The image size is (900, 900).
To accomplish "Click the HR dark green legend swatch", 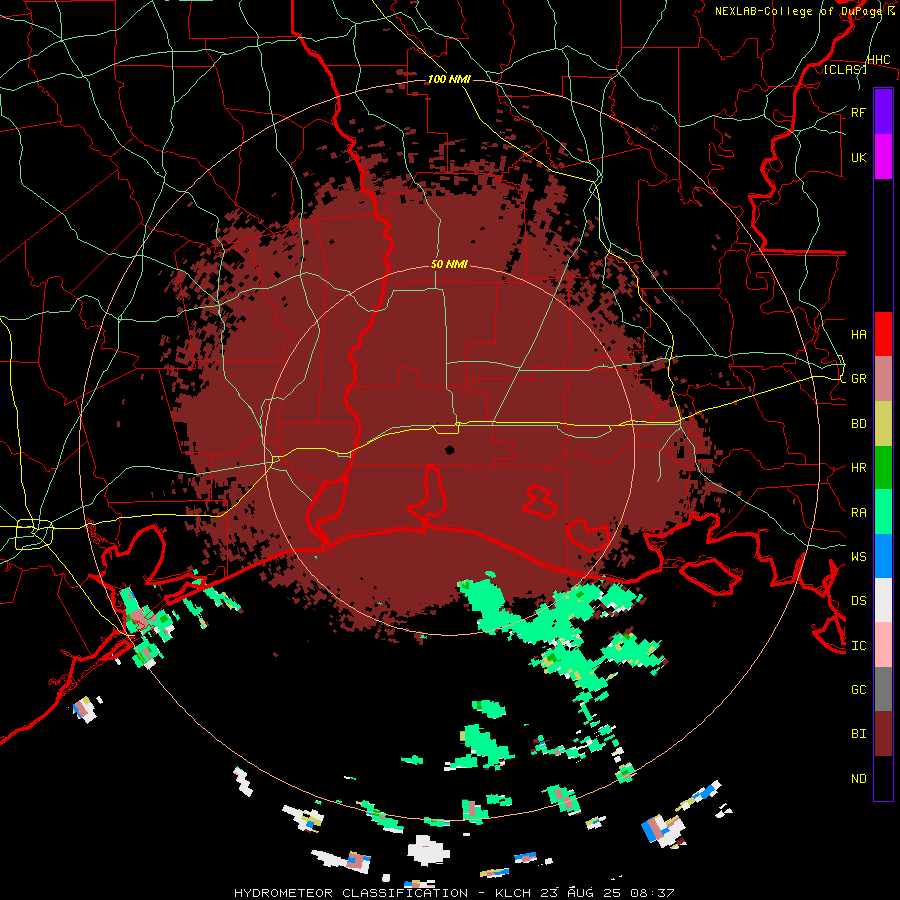I will [883, 468].
